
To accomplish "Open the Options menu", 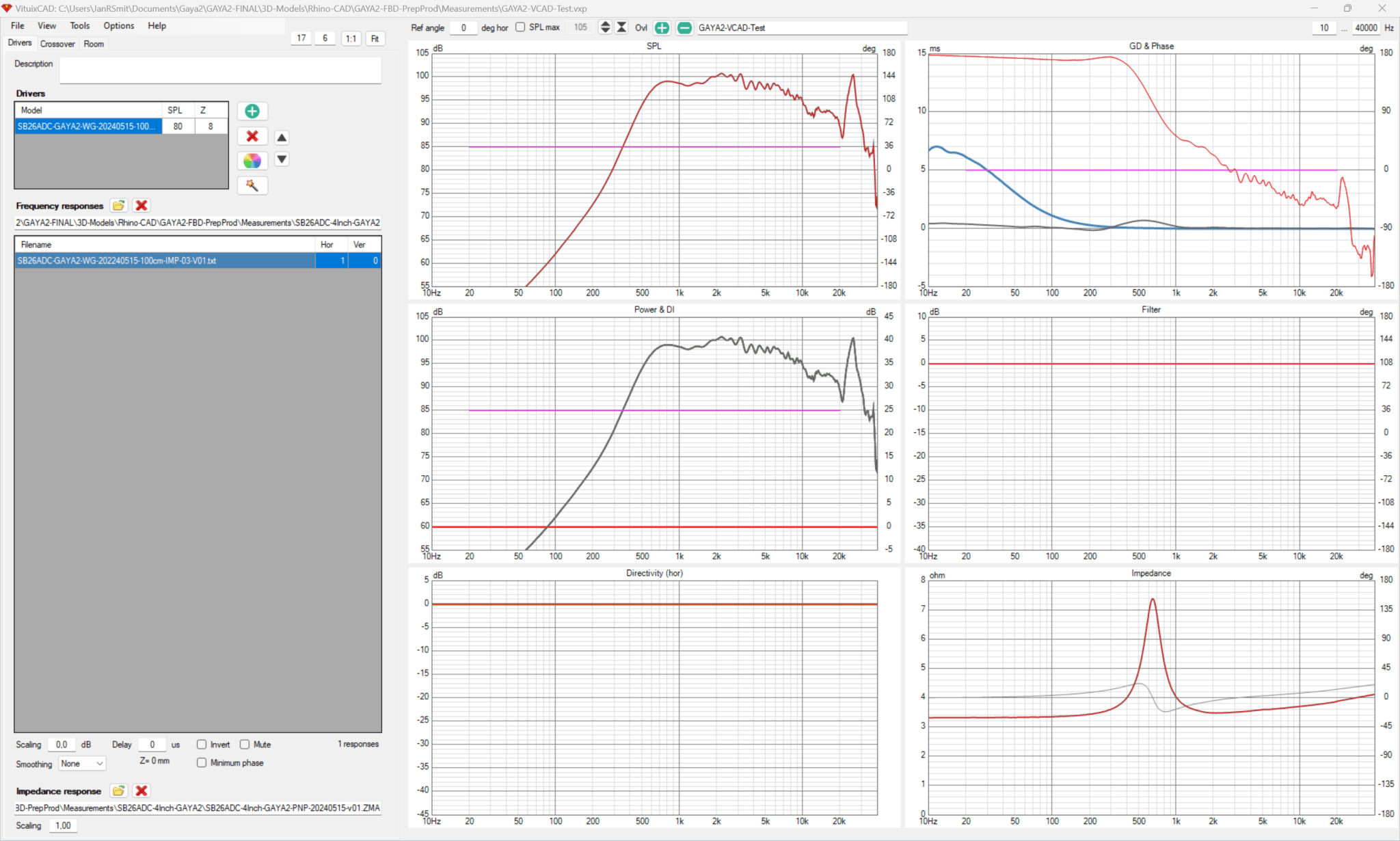I will pos(119,25).
